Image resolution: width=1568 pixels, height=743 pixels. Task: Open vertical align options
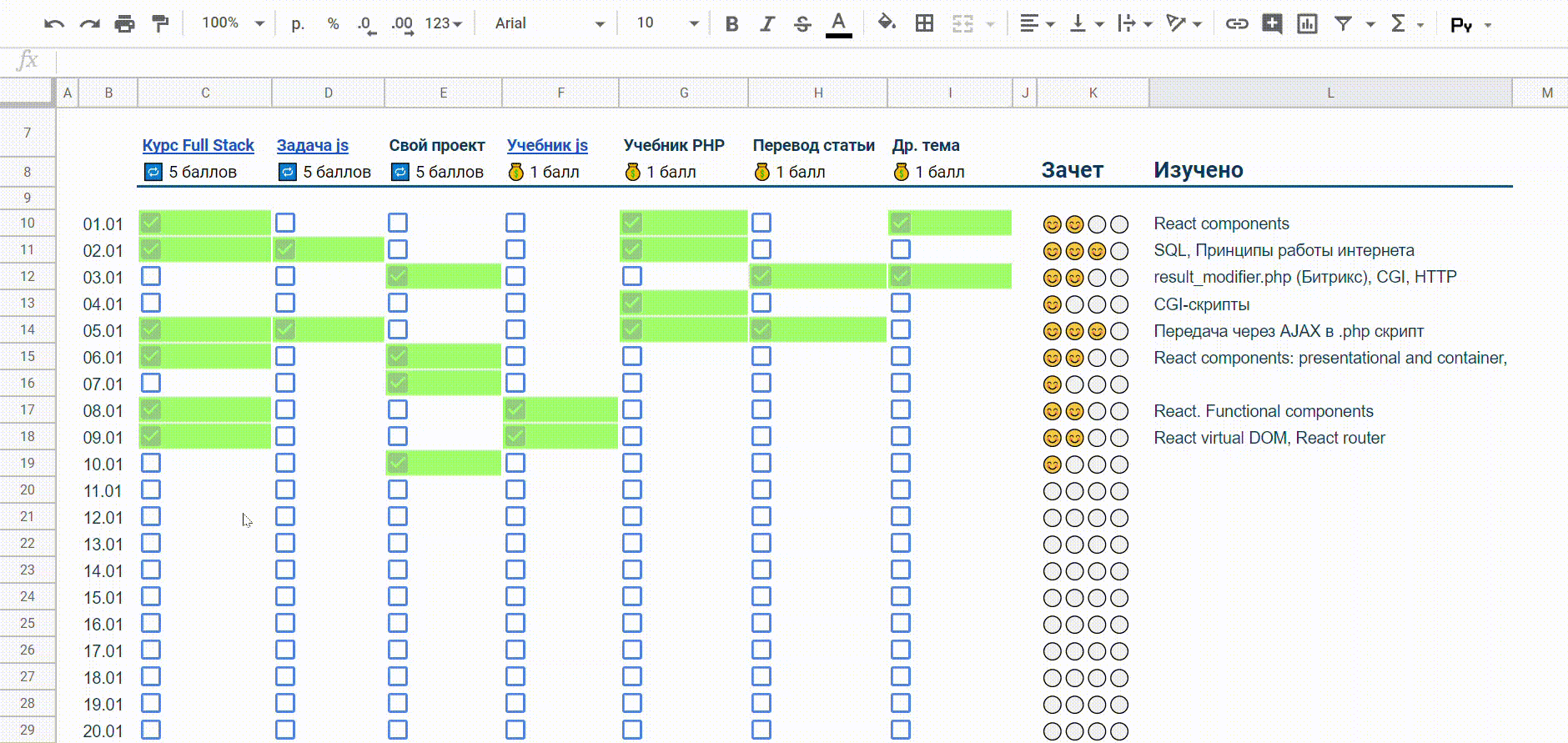[x=1086, y=23]
